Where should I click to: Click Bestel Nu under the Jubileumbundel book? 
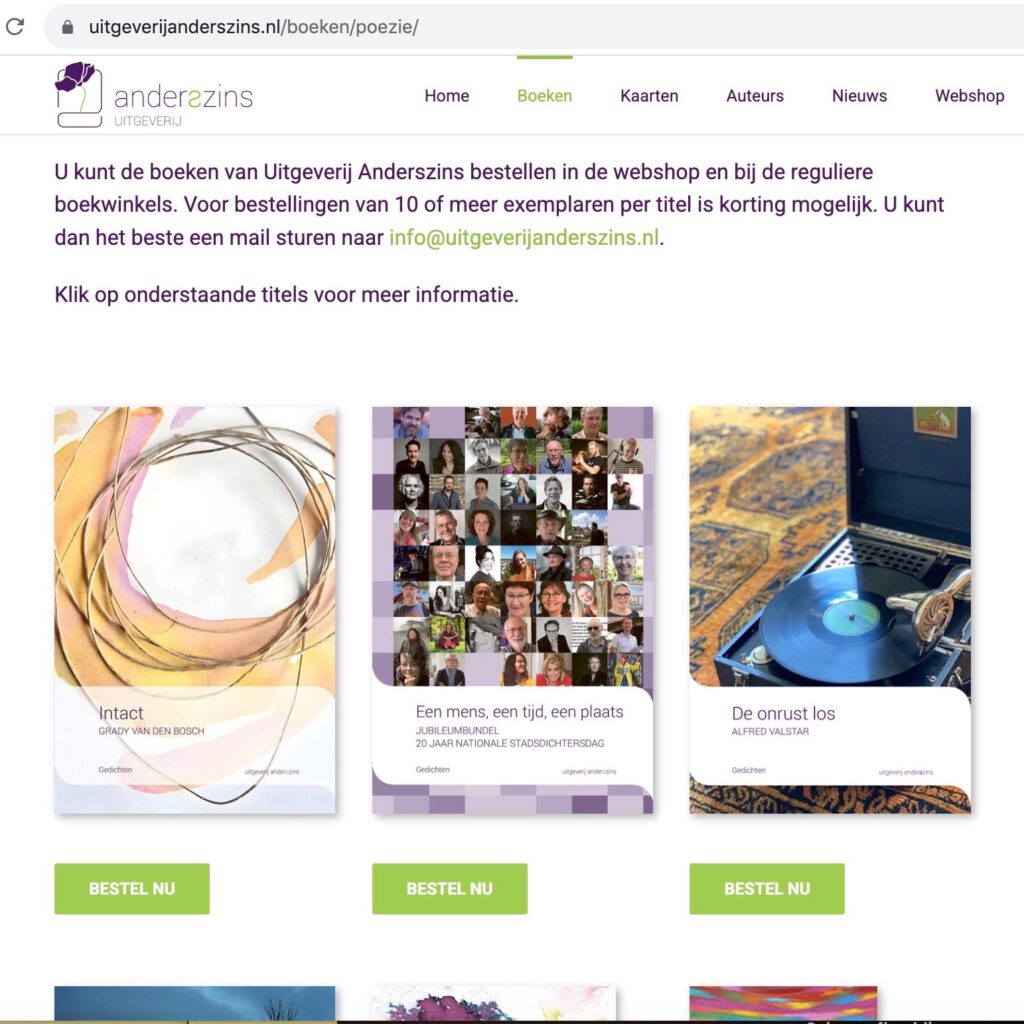(x=450, y=889)
